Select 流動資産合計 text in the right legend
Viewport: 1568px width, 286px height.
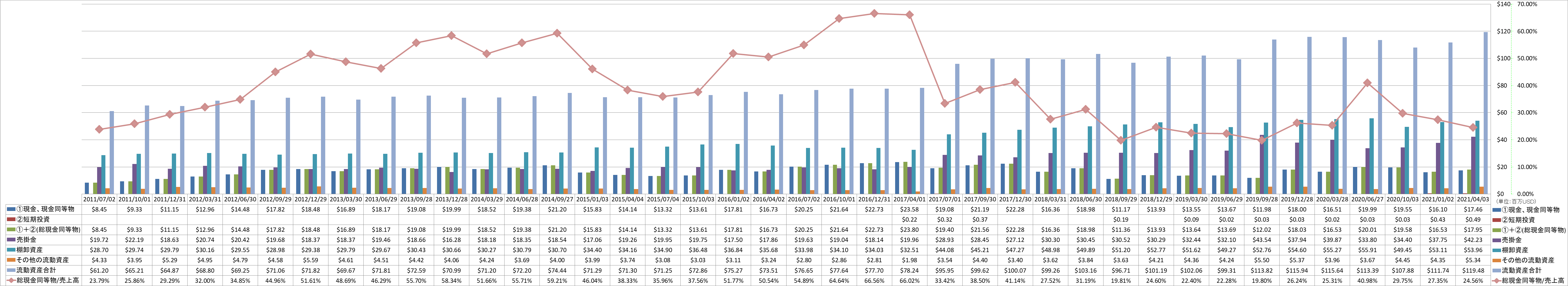(x=1522, y=270)
